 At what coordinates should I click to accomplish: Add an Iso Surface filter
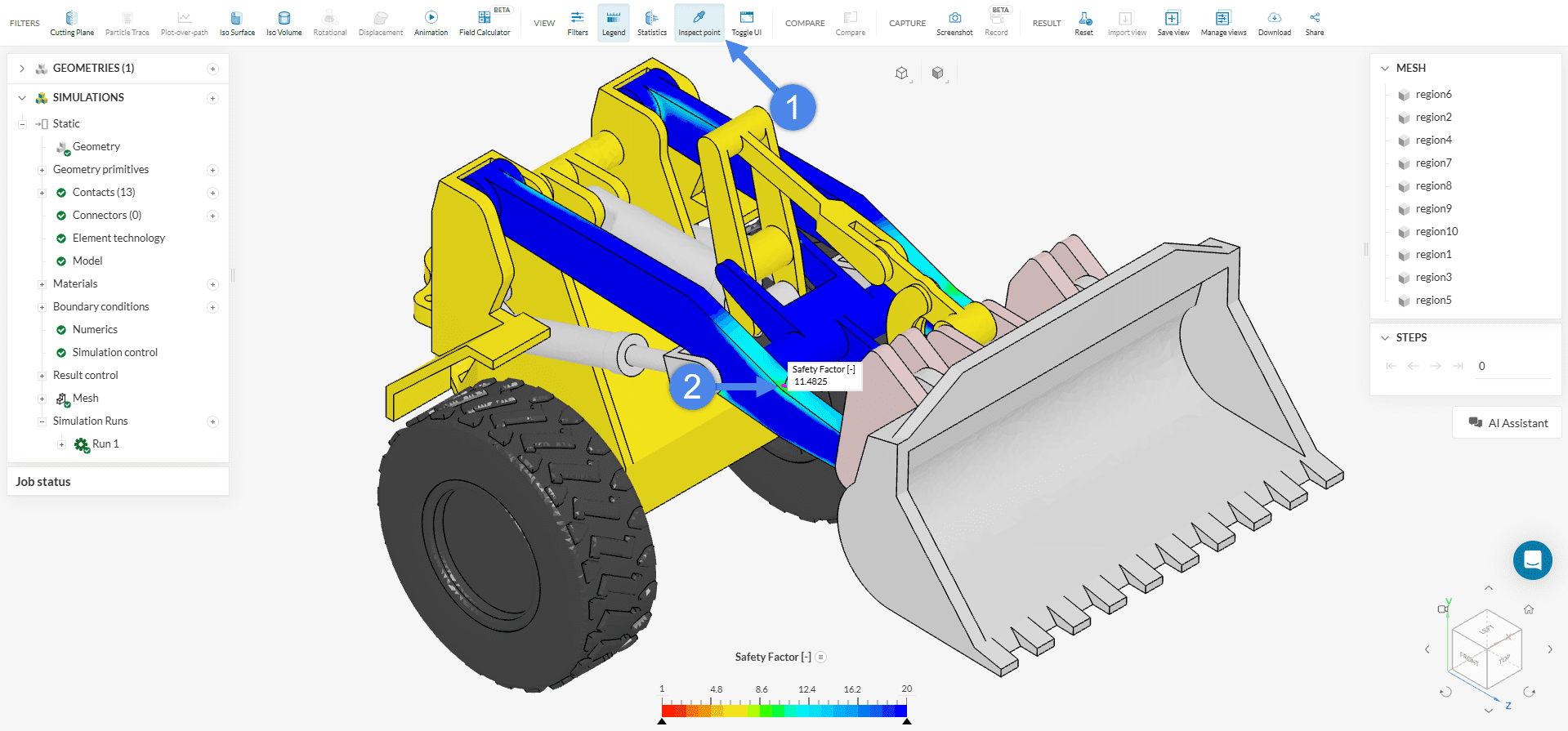[x=237, y=23]
